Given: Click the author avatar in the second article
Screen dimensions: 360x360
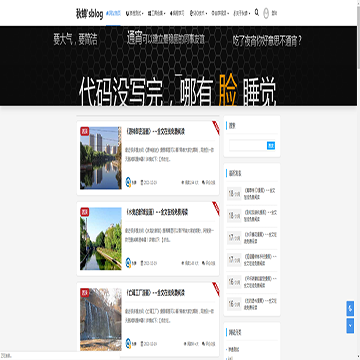Looking at the screenshot, I should (128, 263).
